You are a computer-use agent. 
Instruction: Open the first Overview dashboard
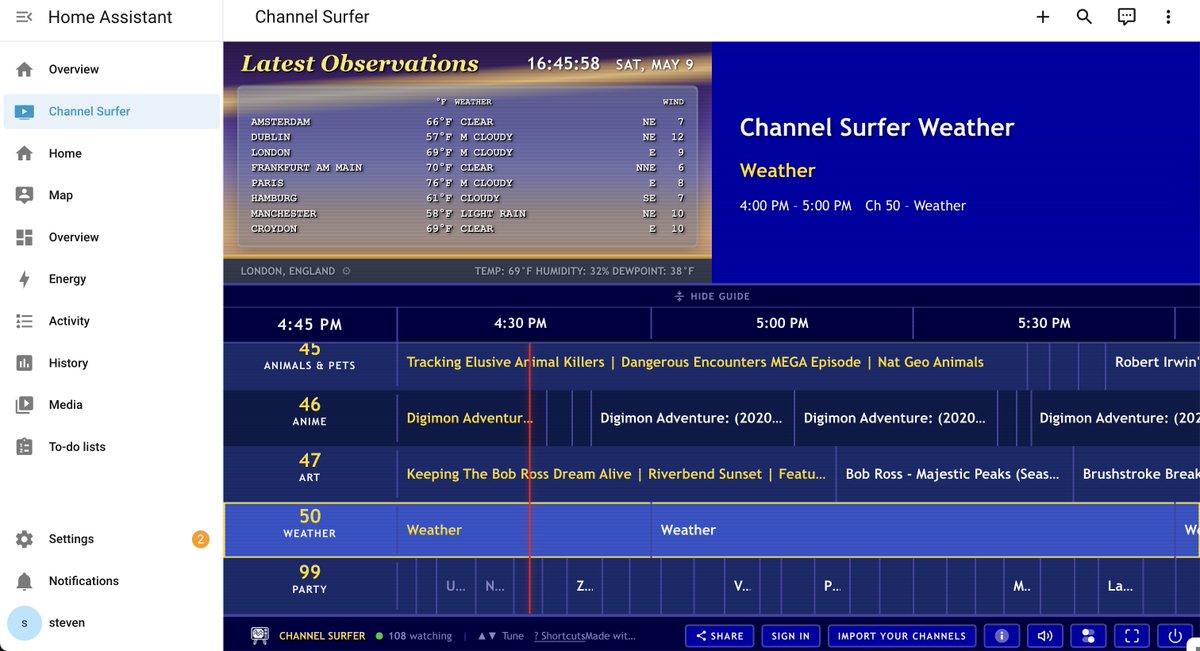click(x=111, y=69)
